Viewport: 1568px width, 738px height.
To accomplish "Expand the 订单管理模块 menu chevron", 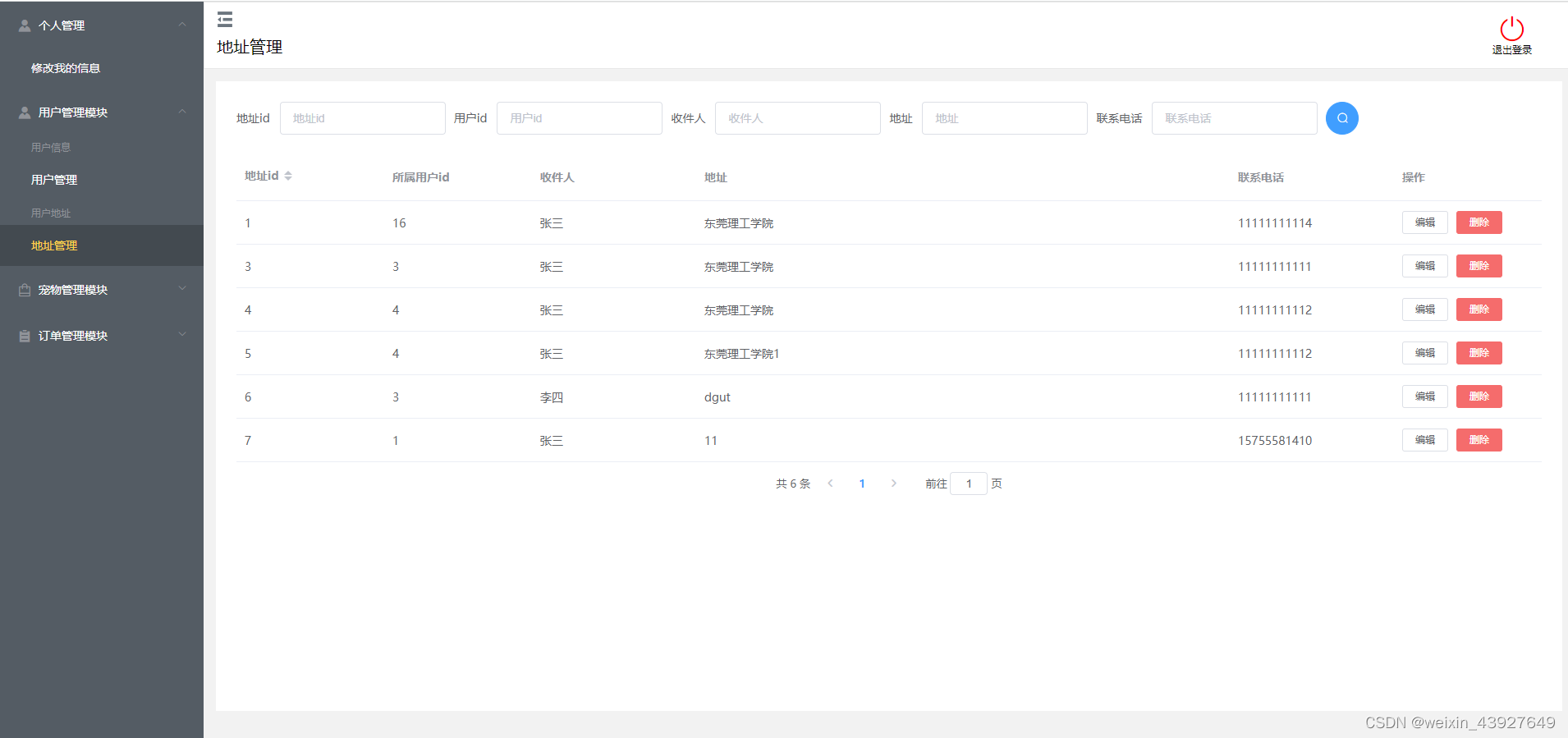I will coord(182,335).
